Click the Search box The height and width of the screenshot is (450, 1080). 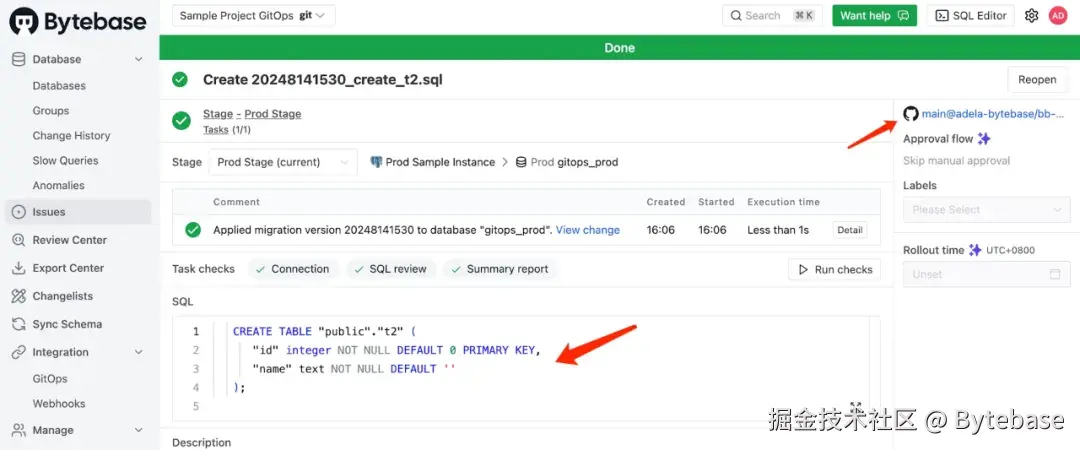pyautogui.click(x=773, y=16)
